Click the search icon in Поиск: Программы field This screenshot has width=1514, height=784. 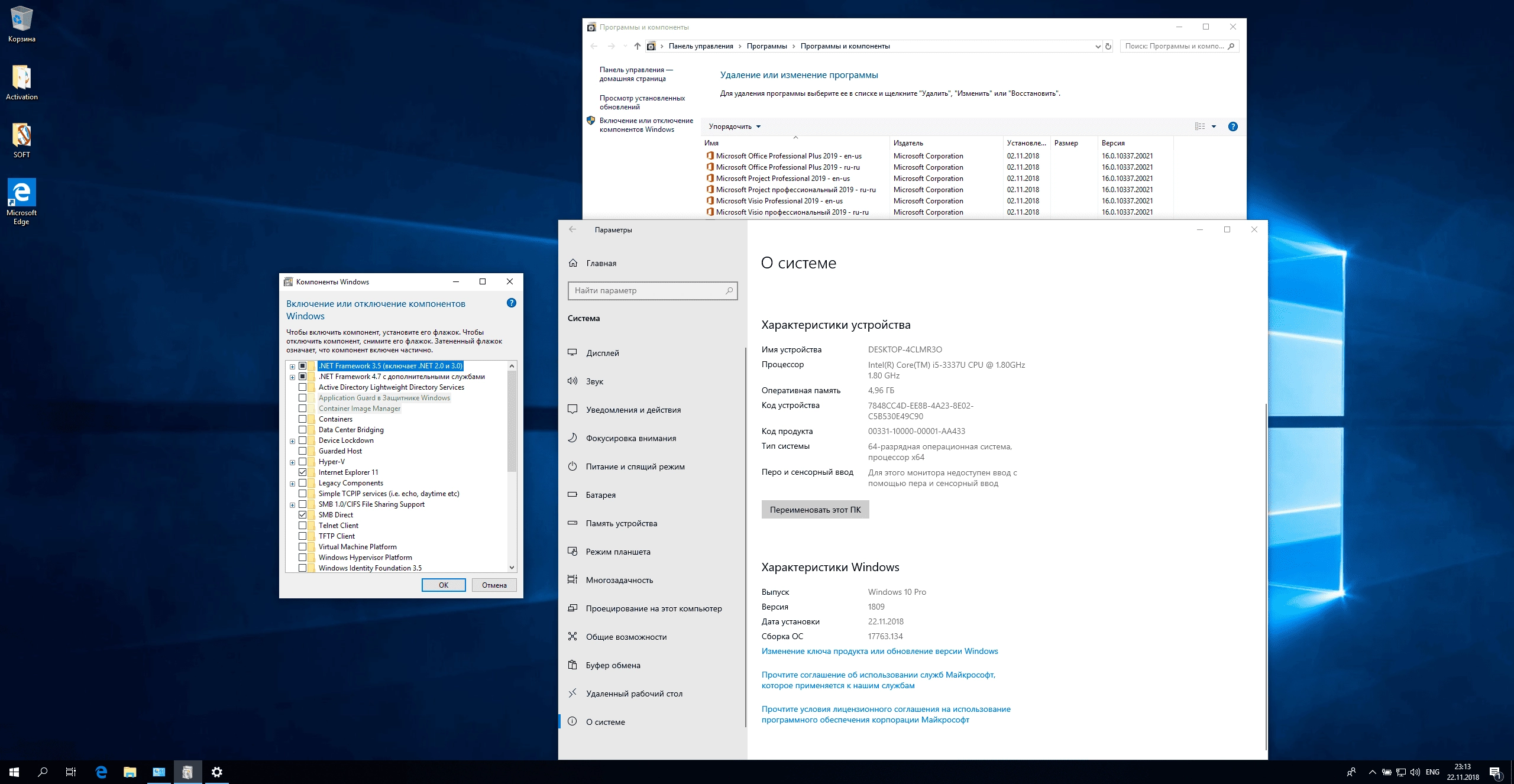pyautogui.click(x=1231, y=46)
